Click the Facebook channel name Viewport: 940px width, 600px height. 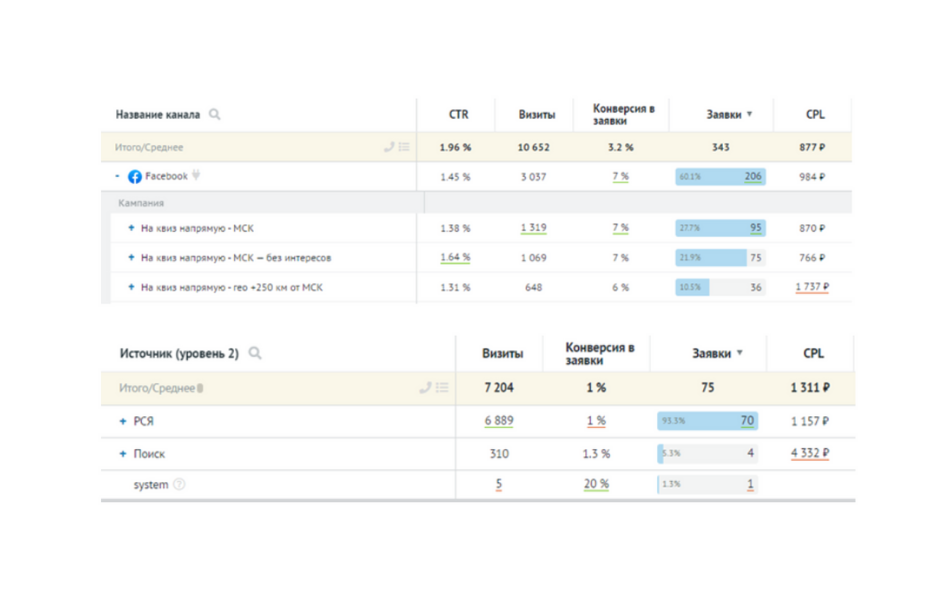tap(166, 176)
